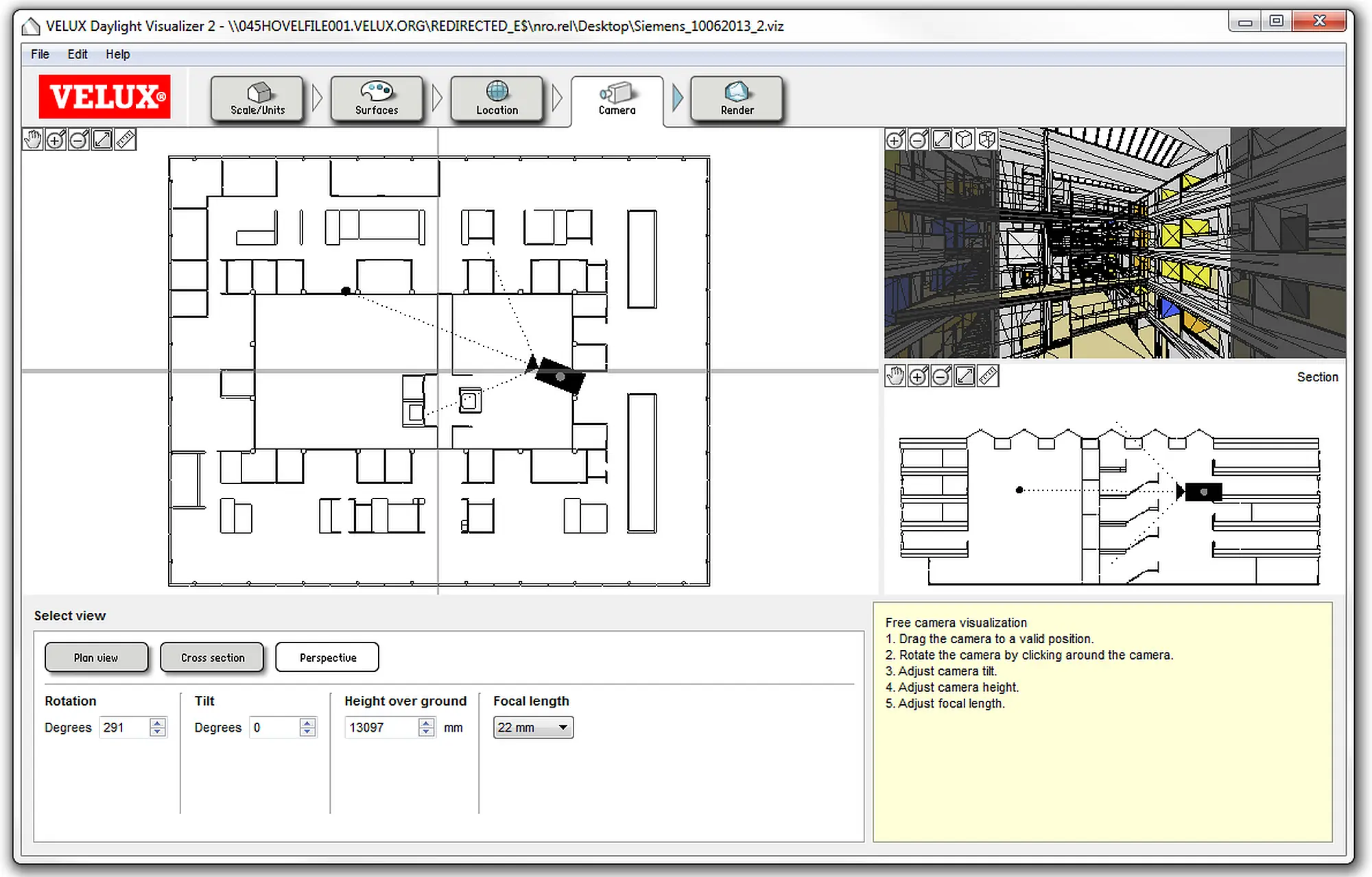Select the pan hand tool in section view

click(895, 376)
